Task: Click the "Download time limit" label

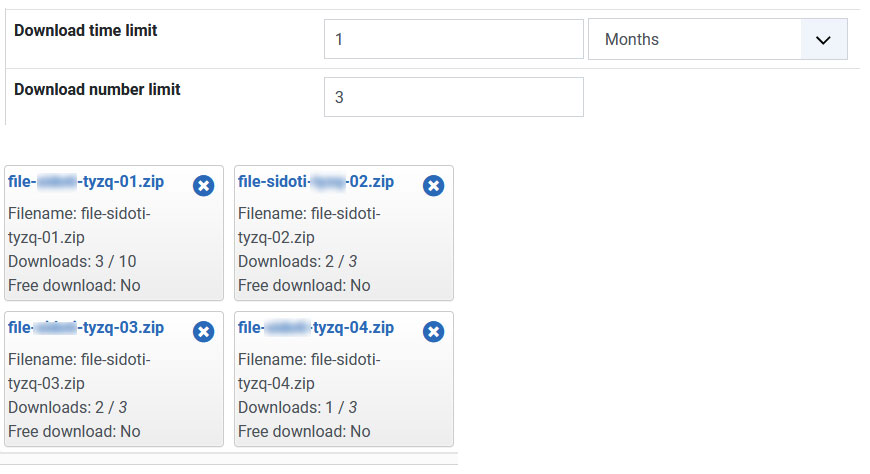Action: (x=86, y=31)
